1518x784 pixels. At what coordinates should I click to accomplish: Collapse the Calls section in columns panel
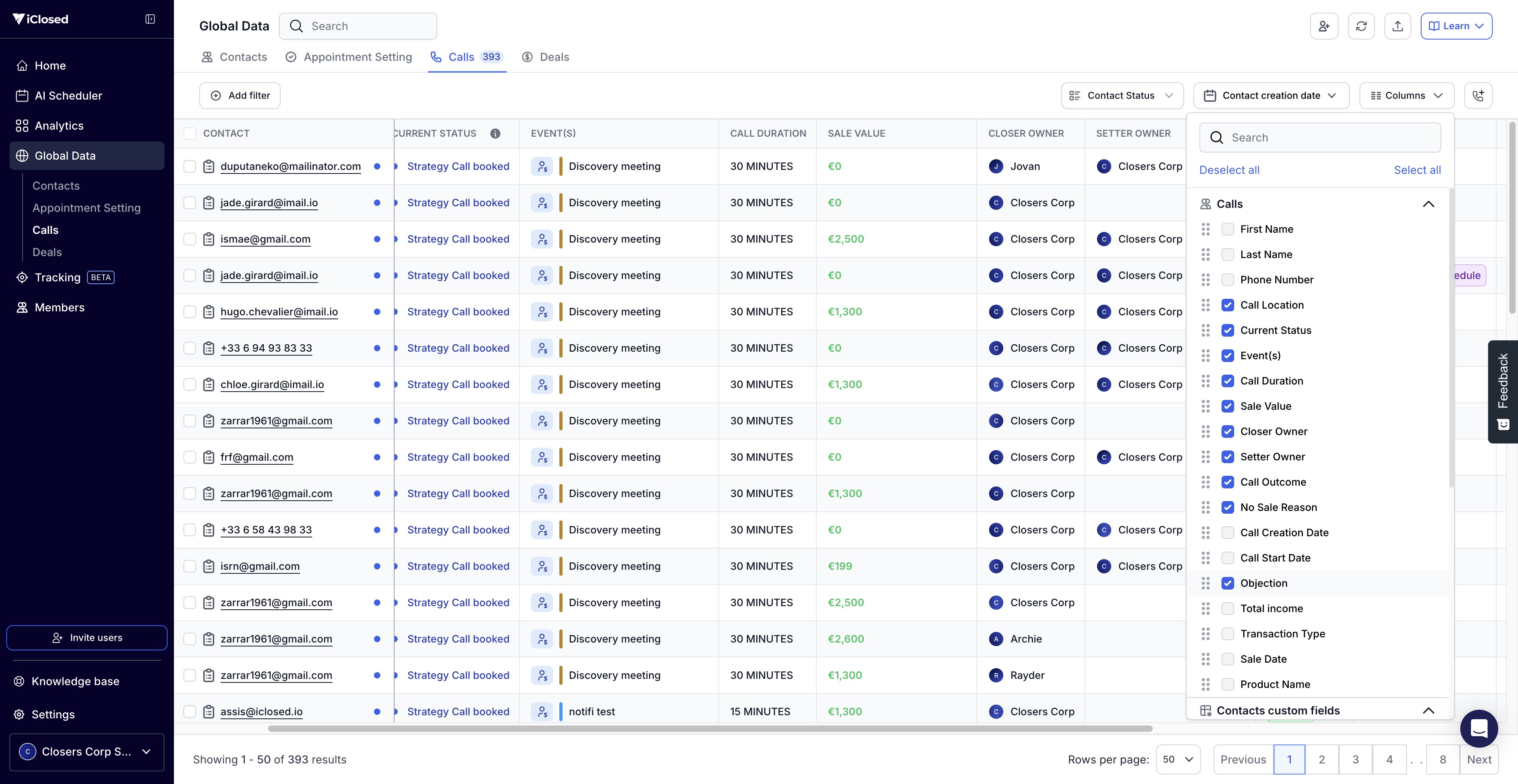(x=1428, y=204)
